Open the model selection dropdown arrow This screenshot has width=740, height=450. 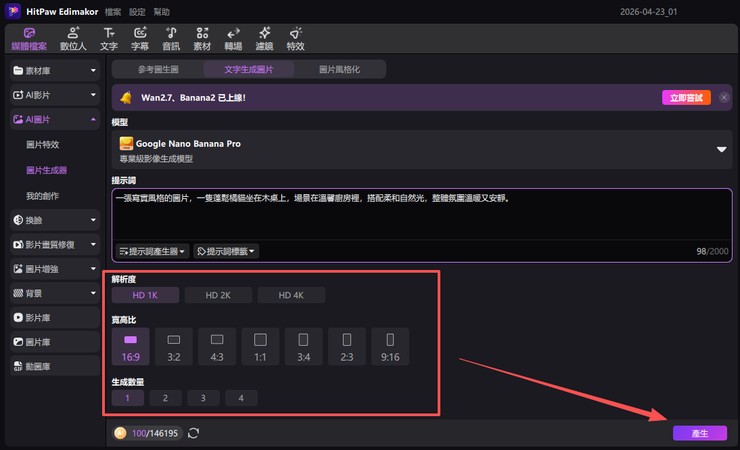point(721,150)
